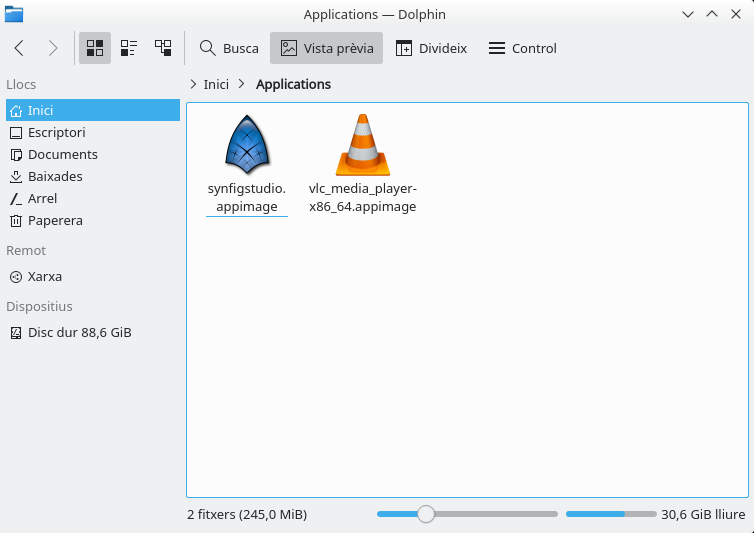
Task: Select the Synfig Studio appimage icon
Action: tap(247, 144)
